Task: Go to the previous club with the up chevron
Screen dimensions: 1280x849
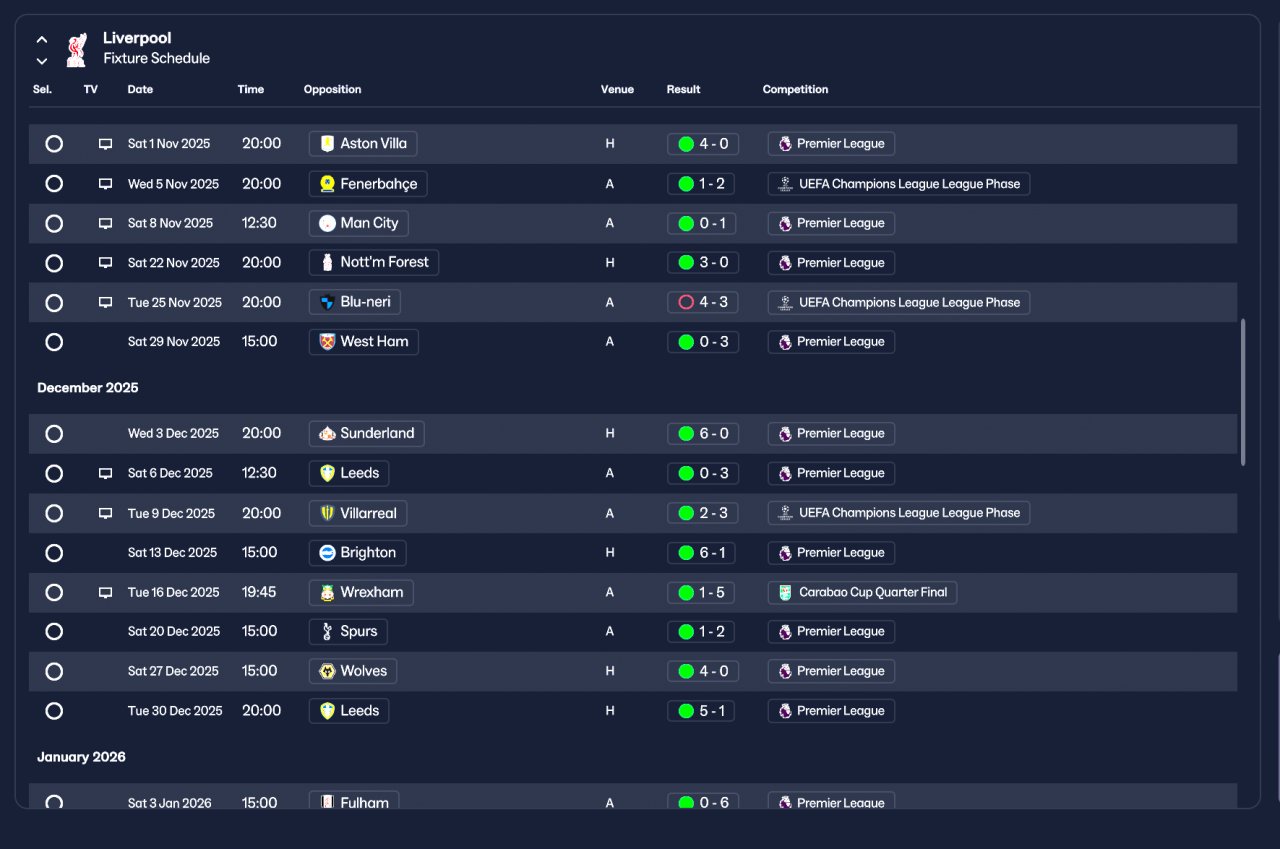Action: pos(42,40)
